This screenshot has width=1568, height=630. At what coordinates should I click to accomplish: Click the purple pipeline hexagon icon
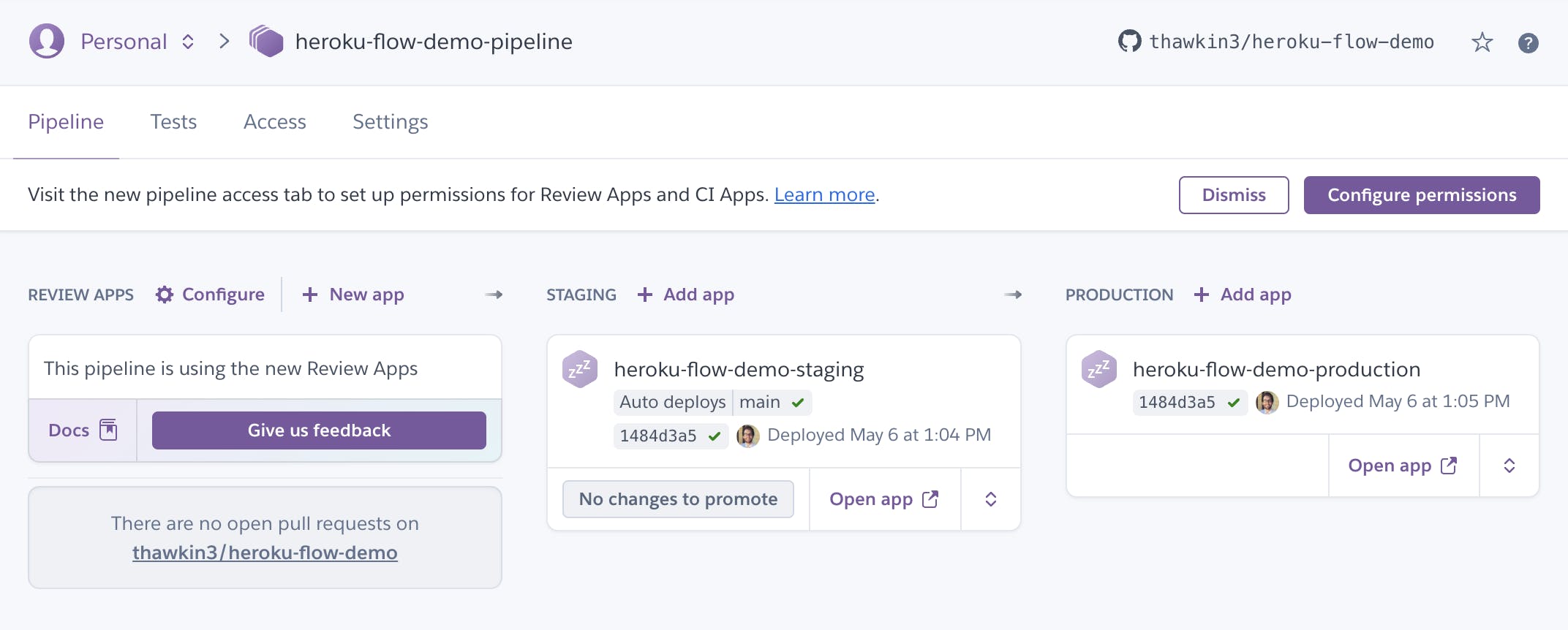click(266, 41)
